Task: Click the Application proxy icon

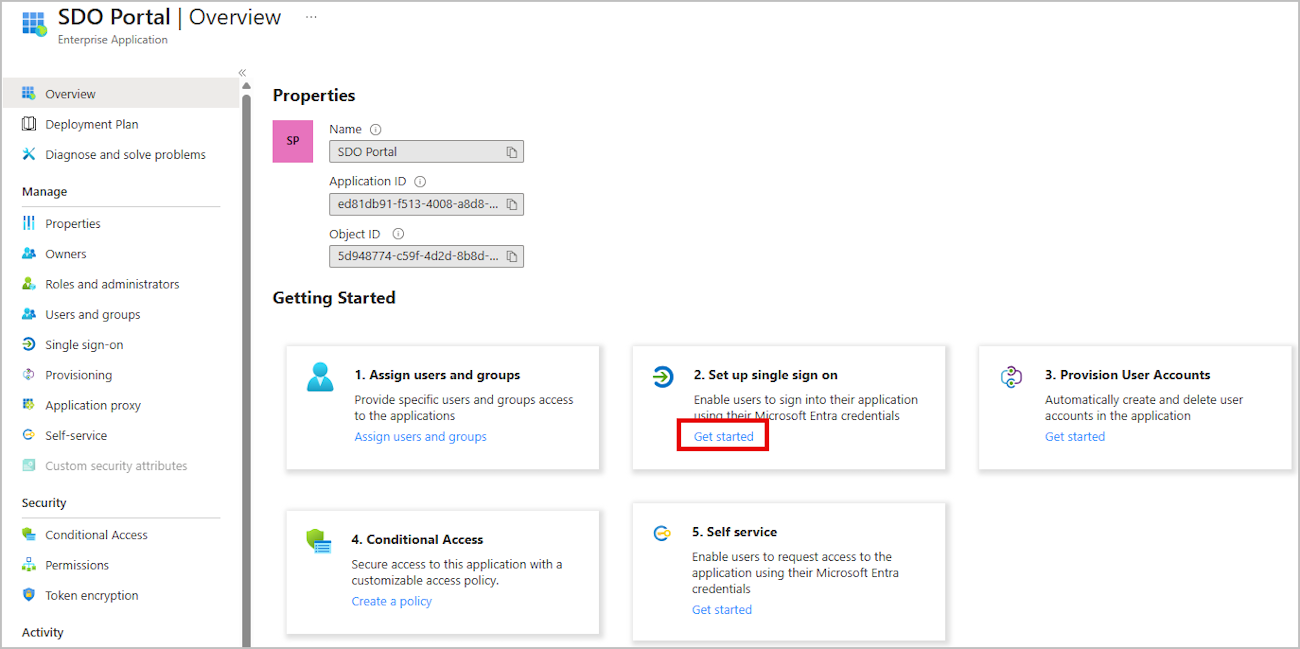Action: tap(28, 405)
